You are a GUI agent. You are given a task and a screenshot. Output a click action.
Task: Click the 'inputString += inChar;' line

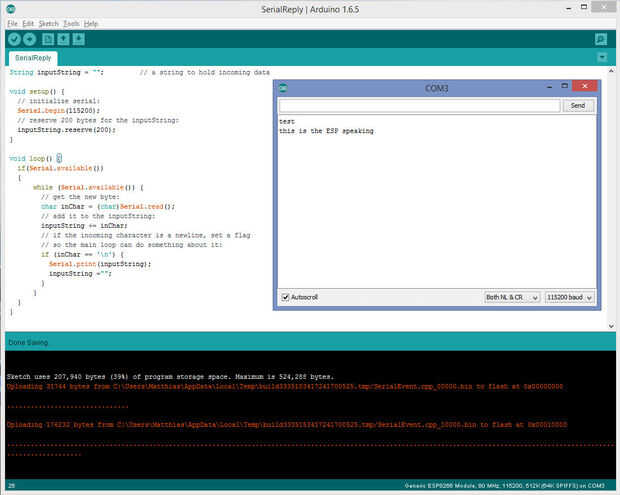click(x=84, y=226)
